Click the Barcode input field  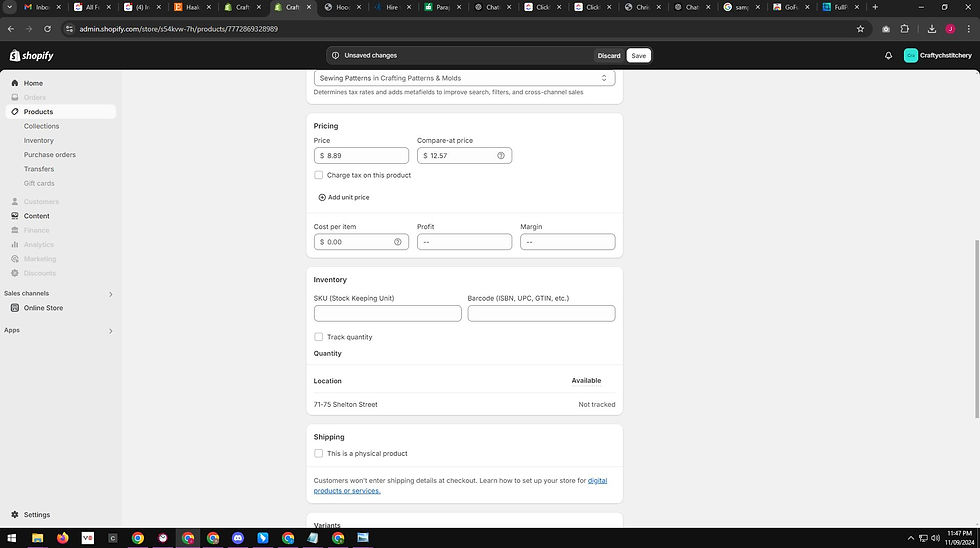click(x=541, y=314)
